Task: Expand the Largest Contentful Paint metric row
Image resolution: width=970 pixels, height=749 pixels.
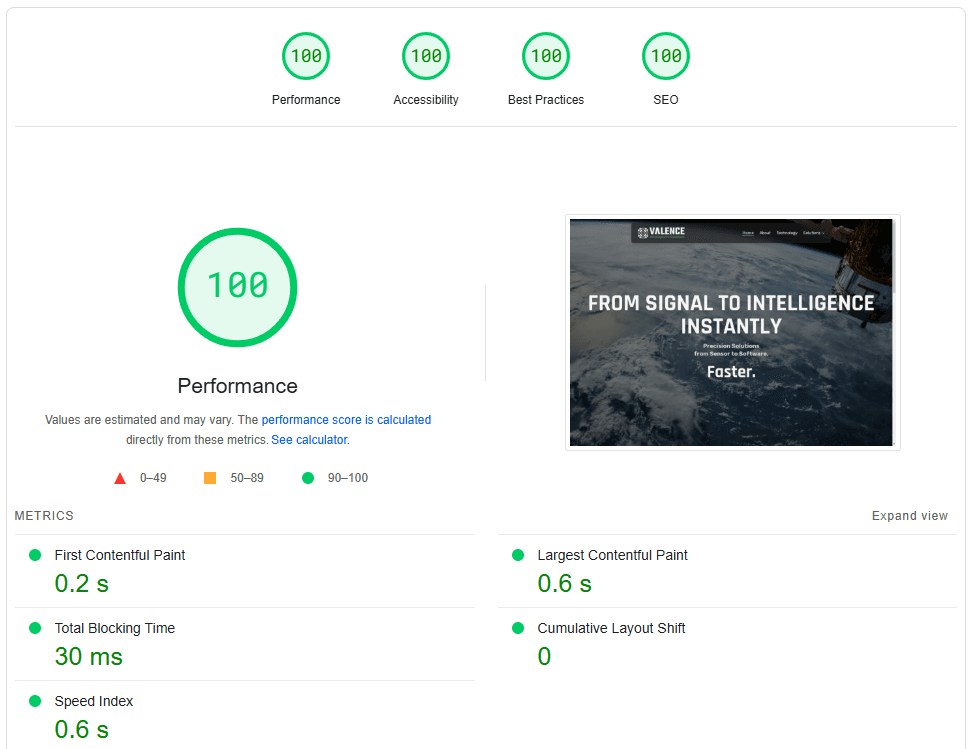Action: click(611, 555)
